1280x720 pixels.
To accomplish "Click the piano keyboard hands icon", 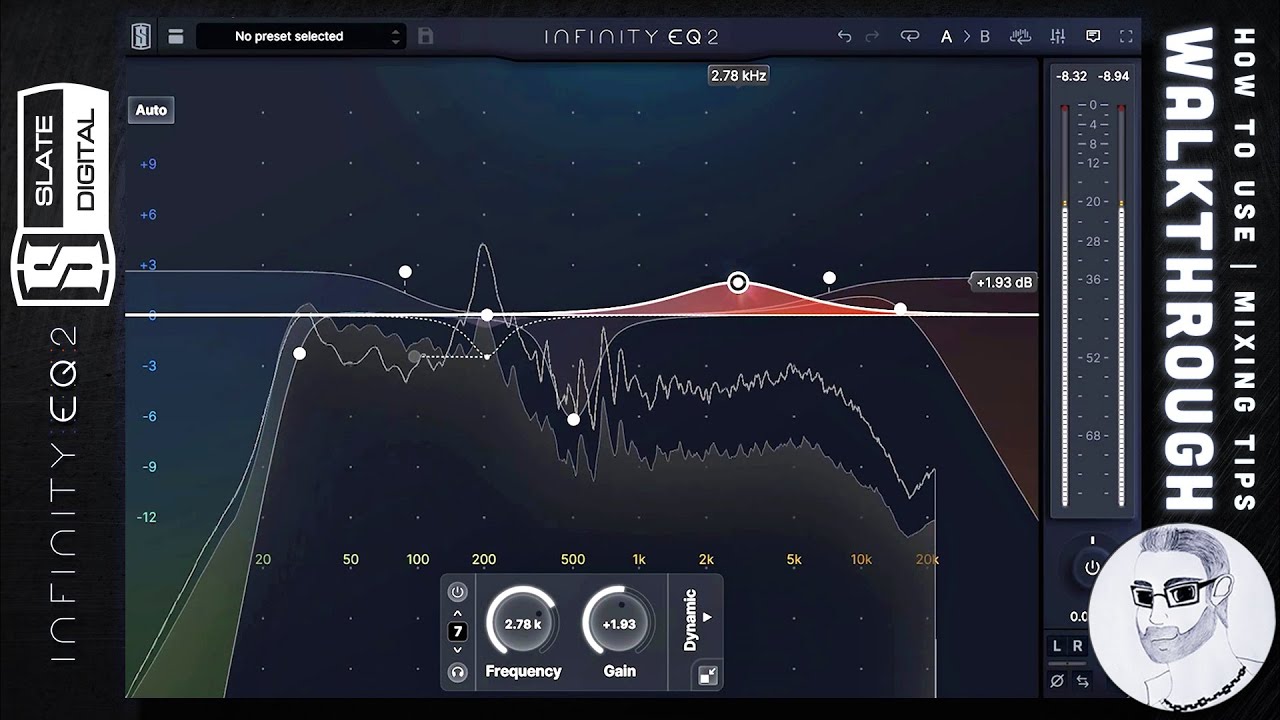I will [x=1021, y=37].
